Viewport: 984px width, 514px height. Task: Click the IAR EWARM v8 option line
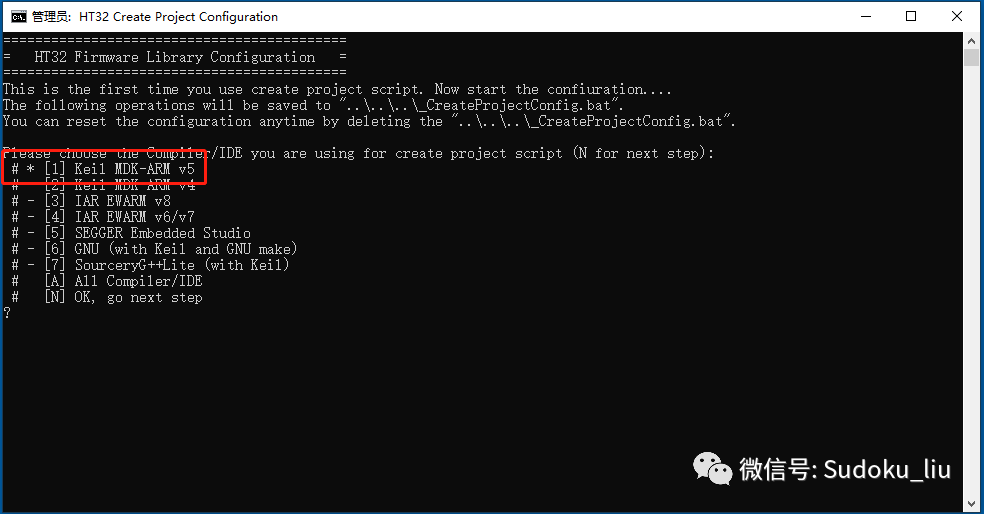tap(91, 201)
